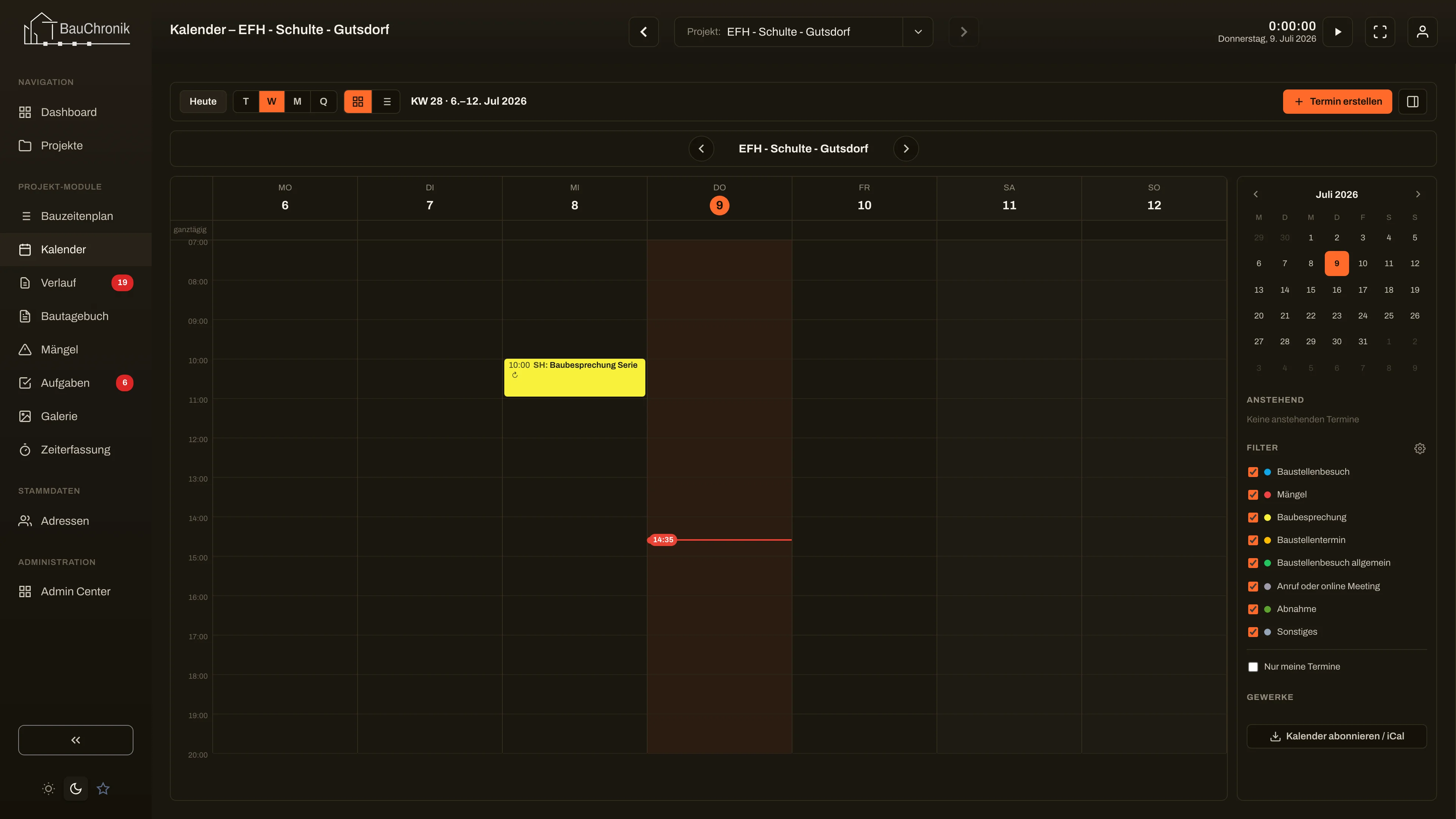This screenshot has height=819, width=1456.
Task: Click Termin erstellen button
Action: point(1337,102)
